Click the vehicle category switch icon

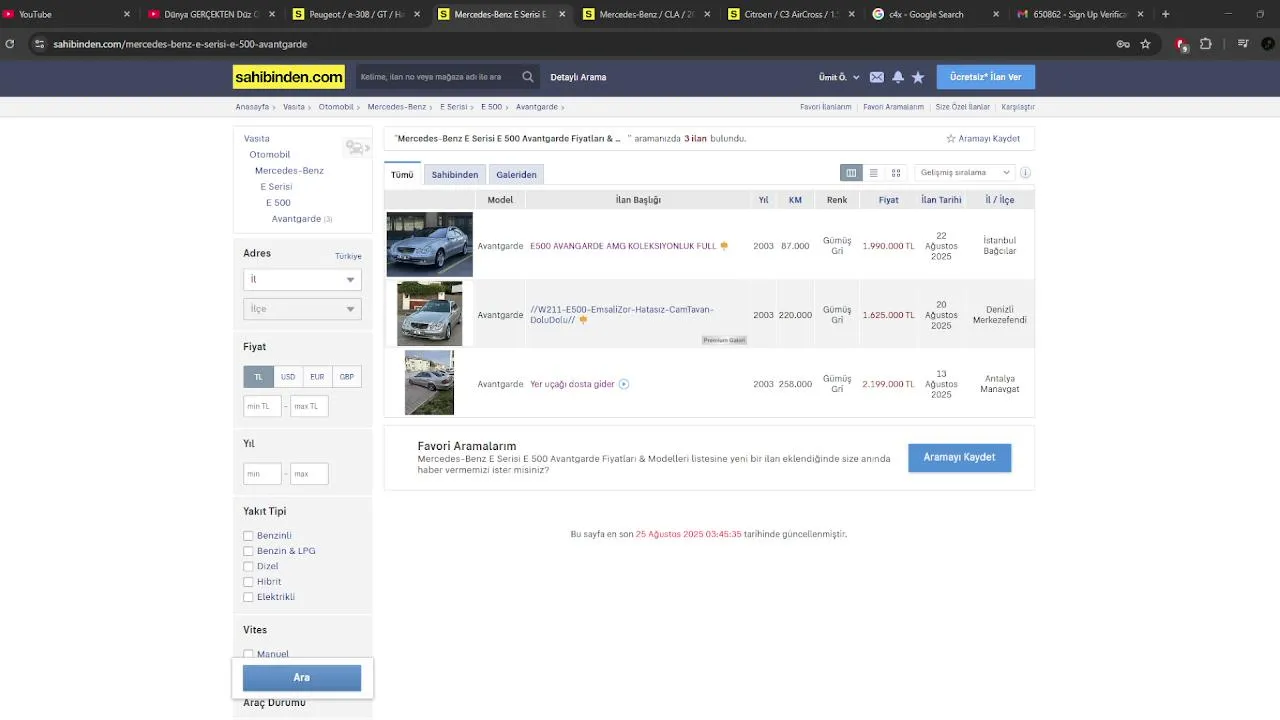pyautogui.click(x=357, y=148)
